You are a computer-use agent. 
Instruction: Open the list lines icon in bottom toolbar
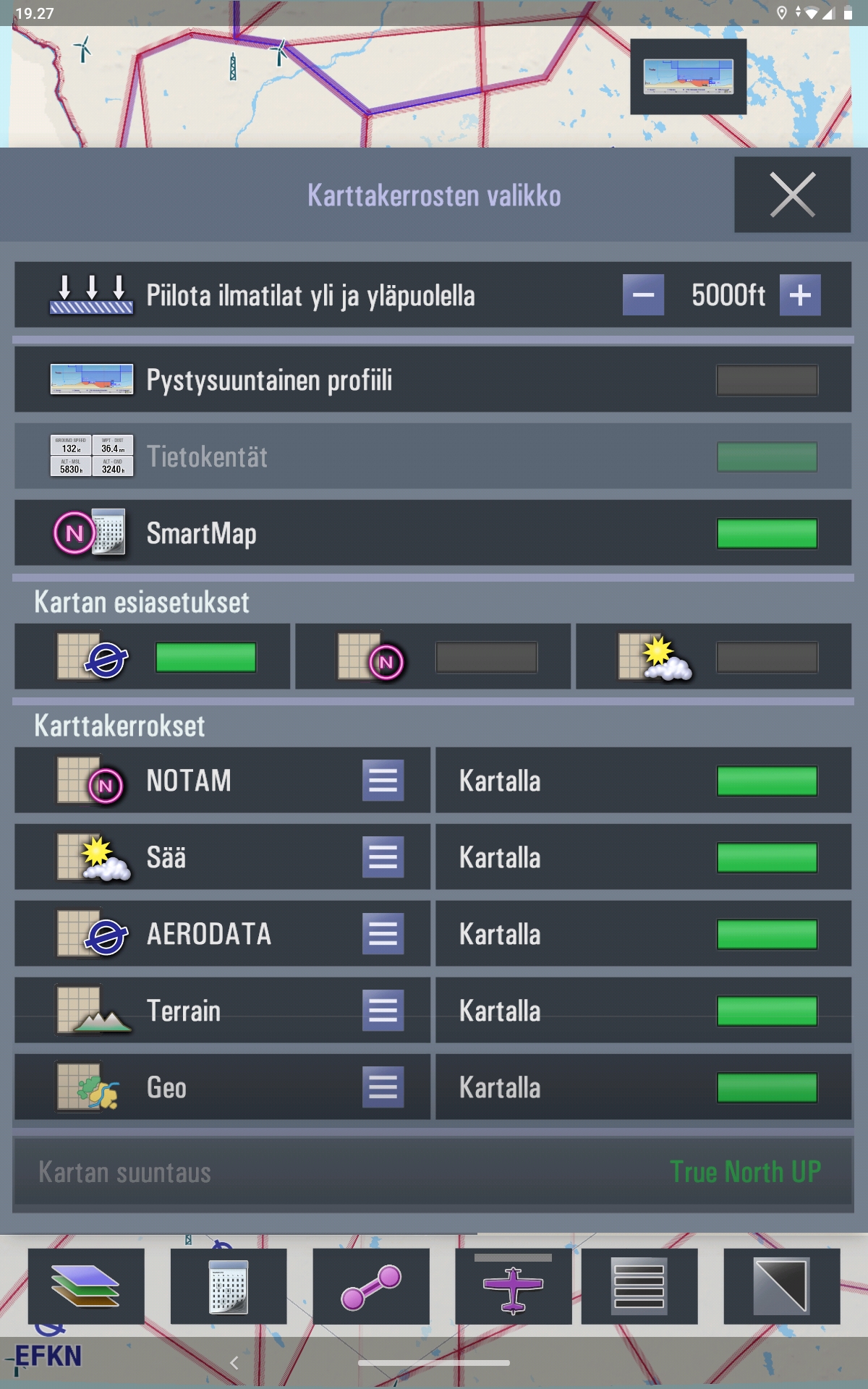tap(639, 1286)
